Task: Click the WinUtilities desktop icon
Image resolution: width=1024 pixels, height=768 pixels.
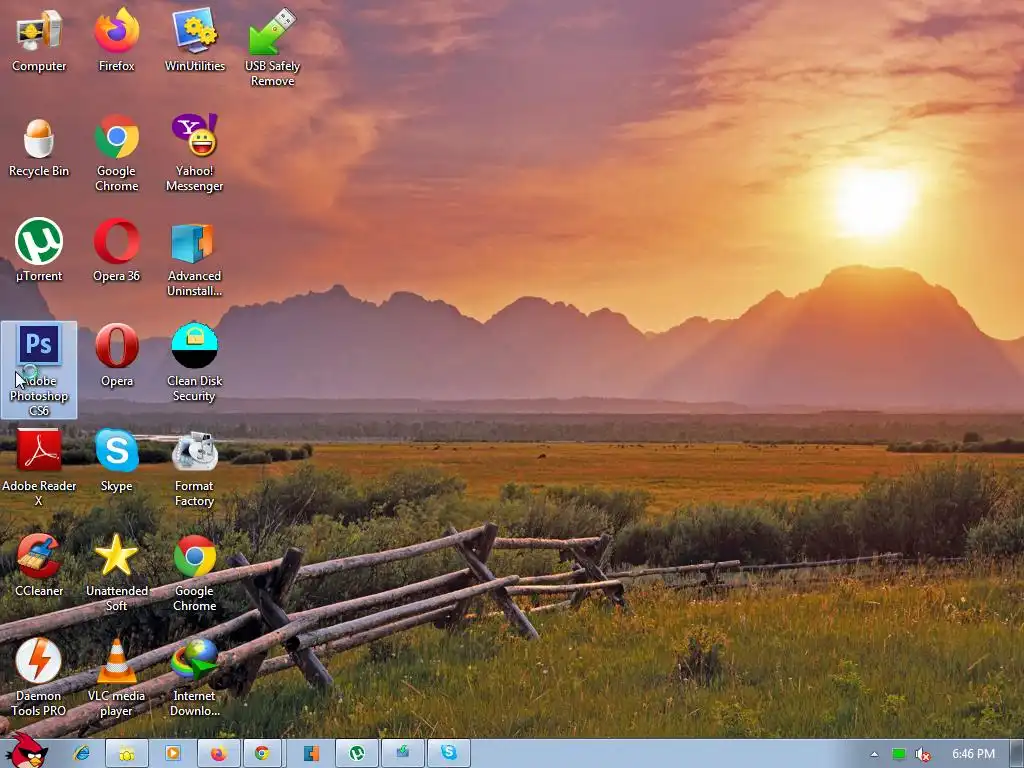Action: [195, 40]
